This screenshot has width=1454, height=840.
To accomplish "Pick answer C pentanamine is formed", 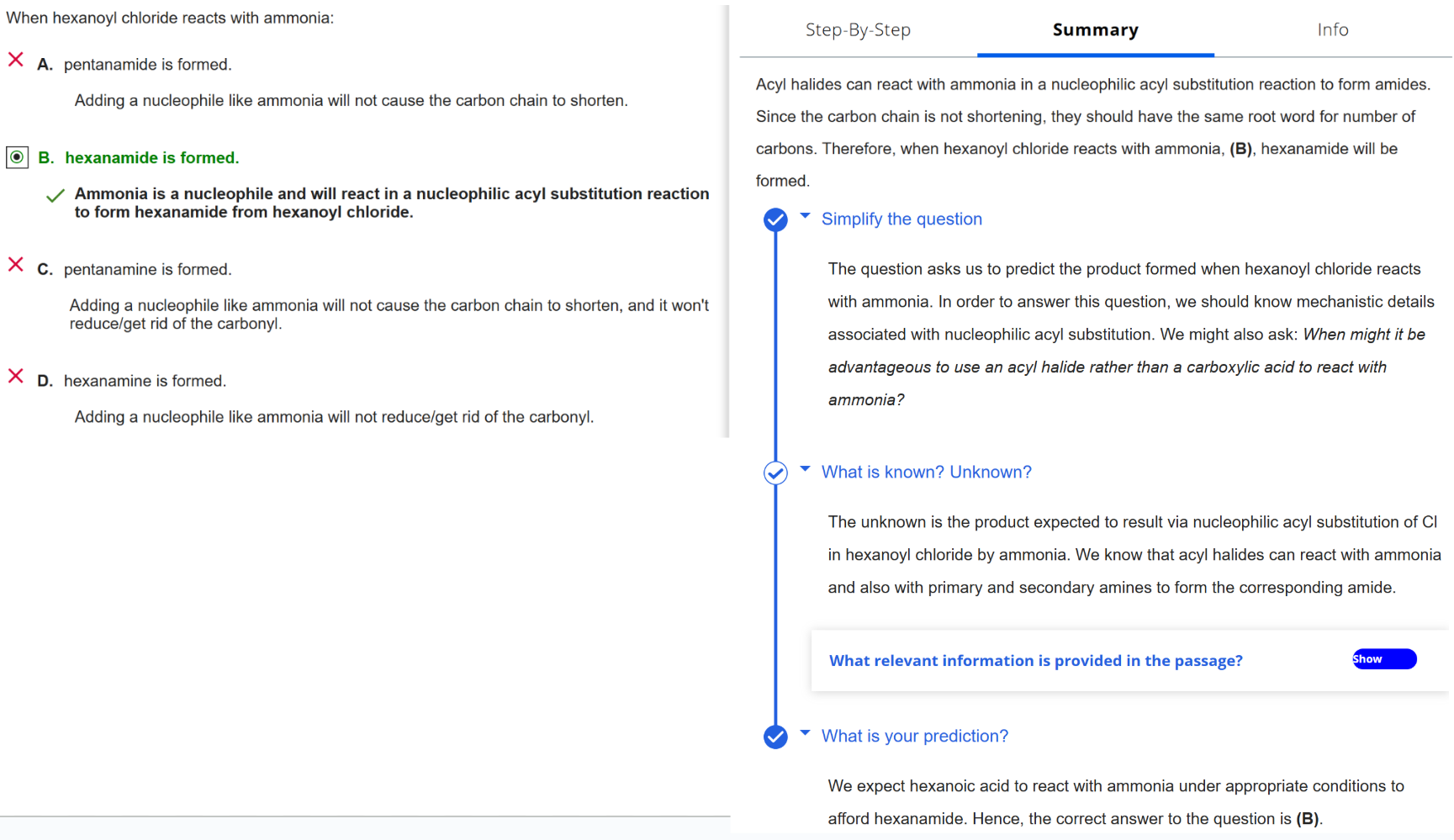I will pyautogui.click(x=147, y=270).
